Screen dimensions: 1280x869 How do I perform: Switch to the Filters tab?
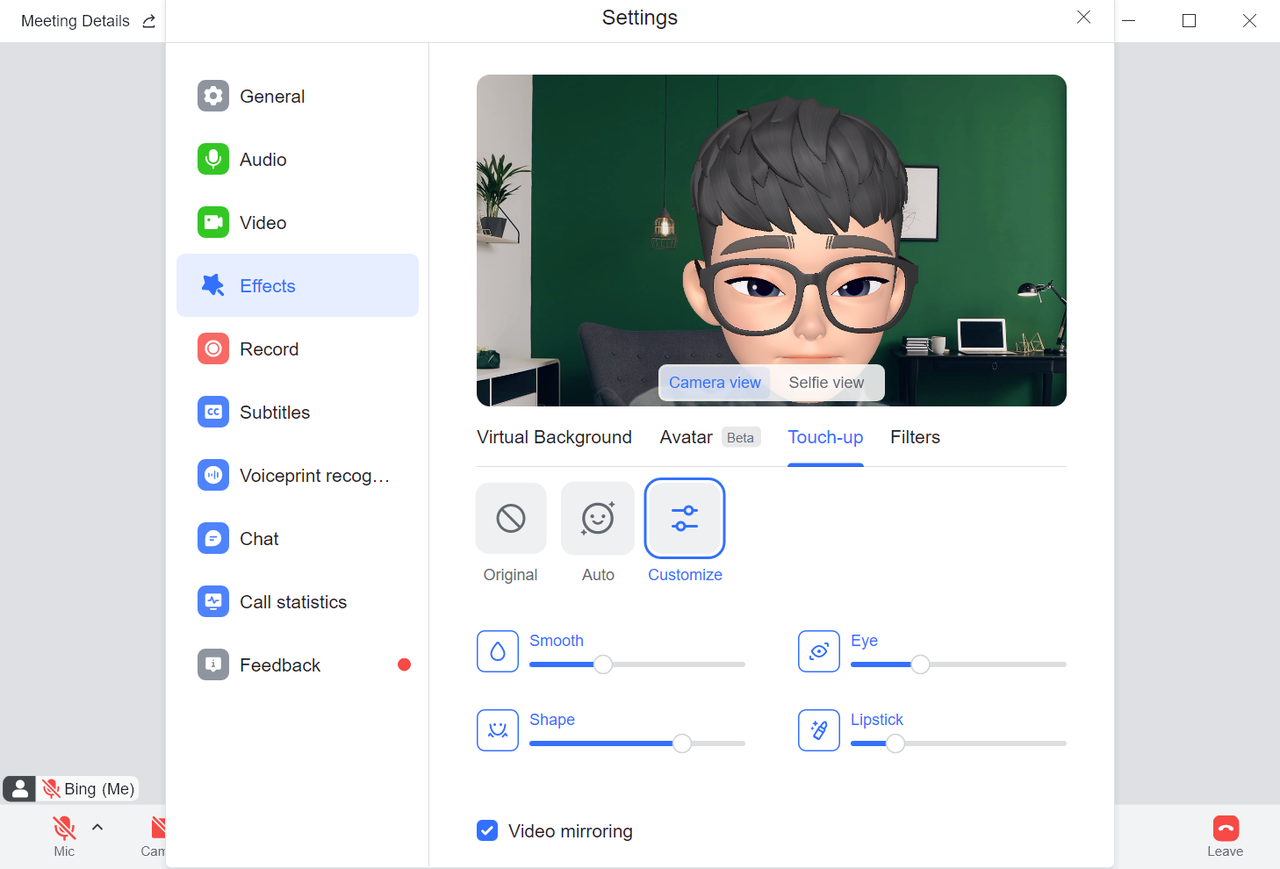click(914, 437)
